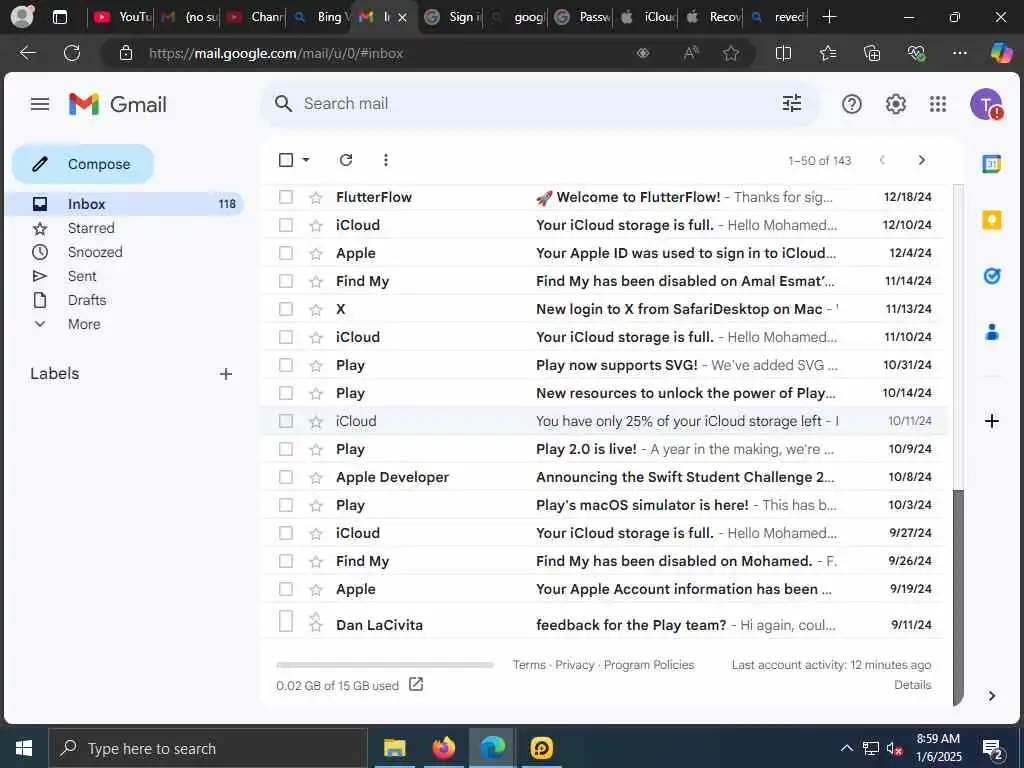Screen dimensions: 1024x768
Task: Add page to favorites star icon
Action: click(x=731, y=54)
